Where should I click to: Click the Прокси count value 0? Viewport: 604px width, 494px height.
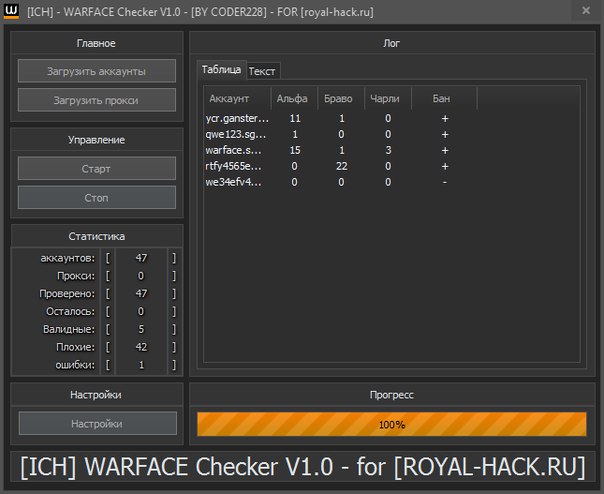tap(141, 276)
